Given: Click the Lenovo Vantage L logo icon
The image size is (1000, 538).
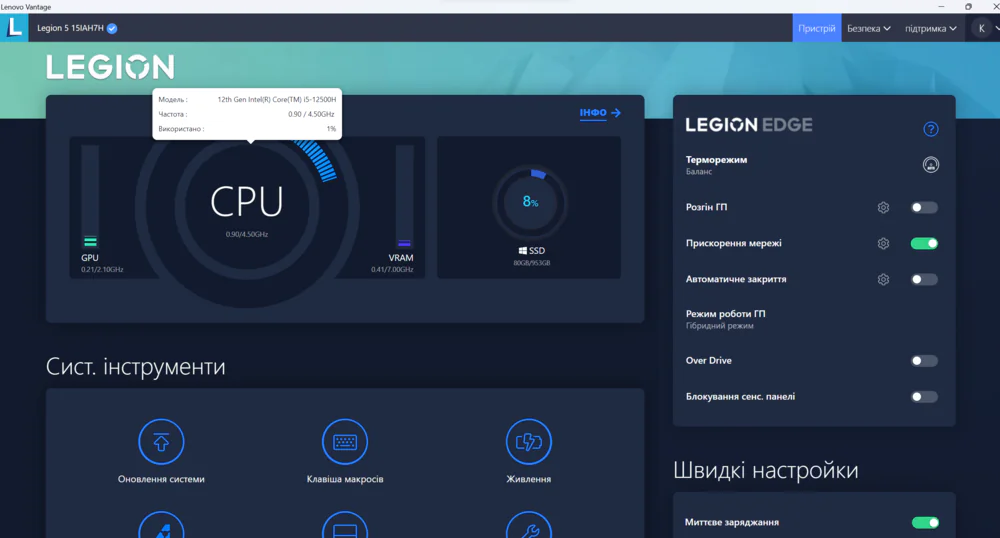Looking at the screenshot, I should (x=14, y=28).
